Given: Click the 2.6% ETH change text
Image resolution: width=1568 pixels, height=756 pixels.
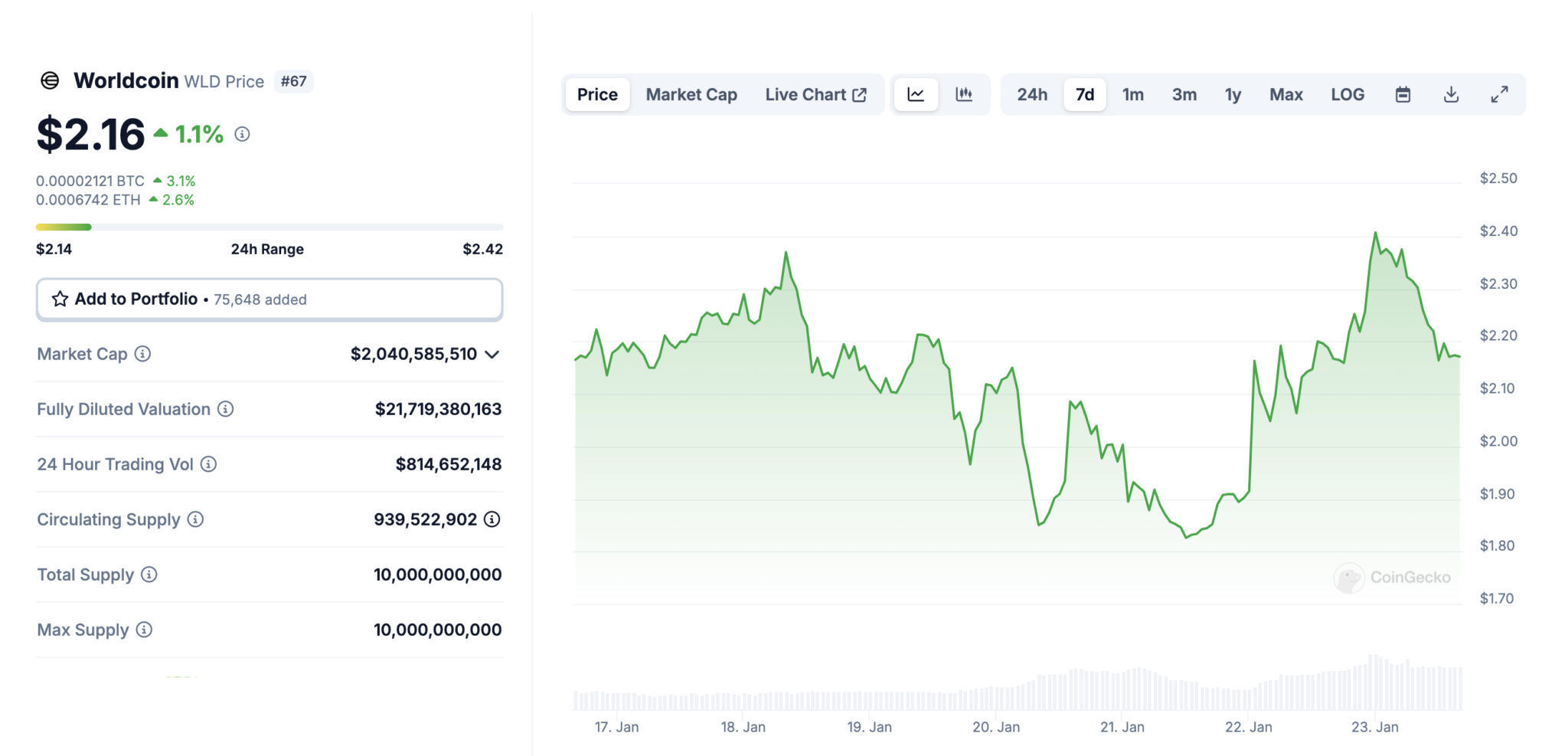Looking at the screenshot, I should click(x=178, y=200).
